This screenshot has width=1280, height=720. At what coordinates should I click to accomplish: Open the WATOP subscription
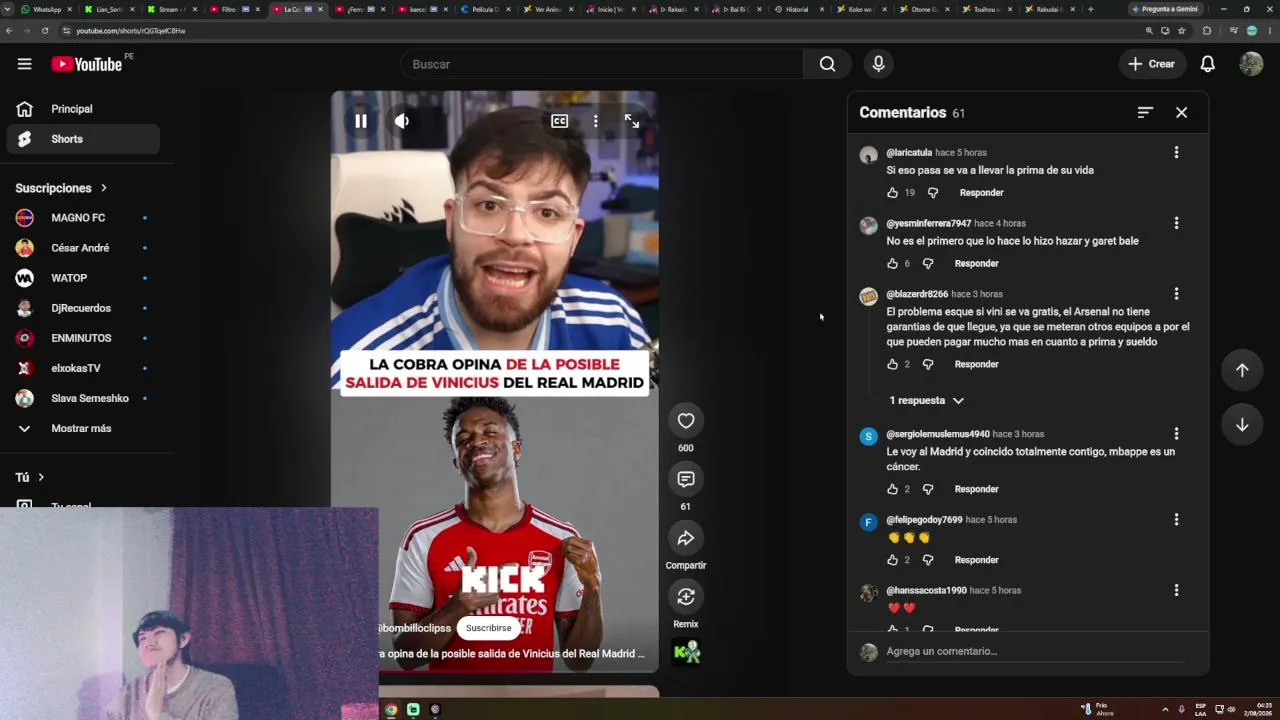pyautogui.click(x=83, y=278)
